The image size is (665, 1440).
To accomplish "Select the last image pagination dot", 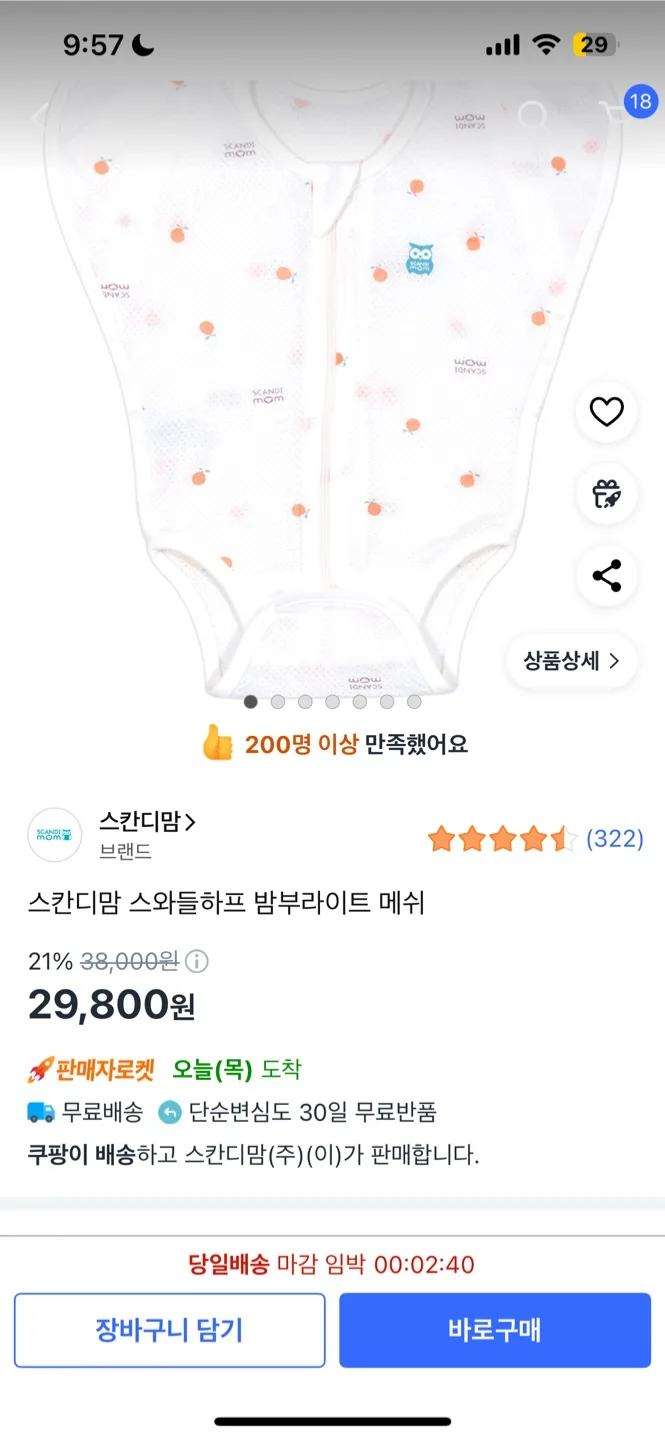I will tap(414, 702).
